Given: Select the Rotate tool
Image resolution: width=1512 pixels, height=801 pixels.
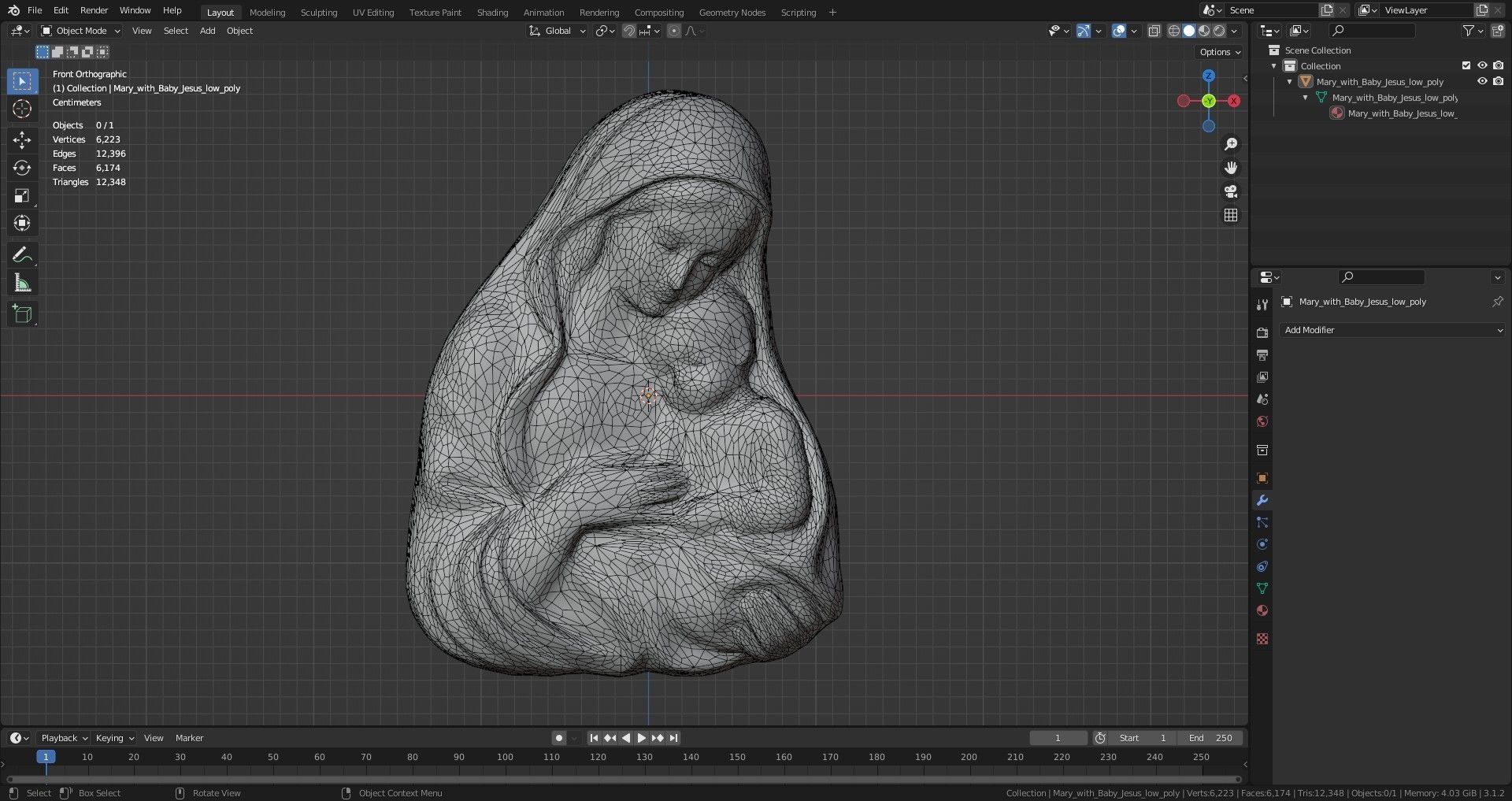Looking at the screenshot, I should [22, 168].
